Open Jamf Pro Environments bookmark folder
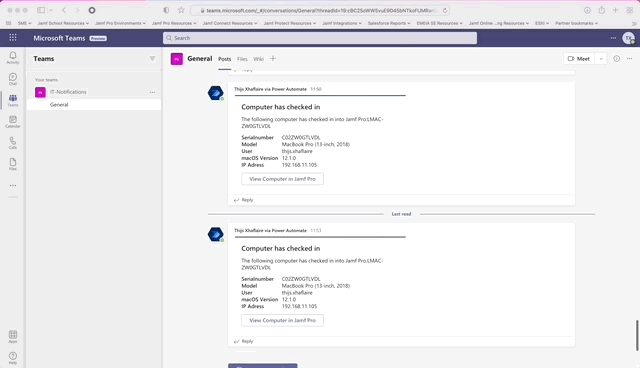Image resolution: width=640 pixels, height=368 pixels. [x=120, y=23]
